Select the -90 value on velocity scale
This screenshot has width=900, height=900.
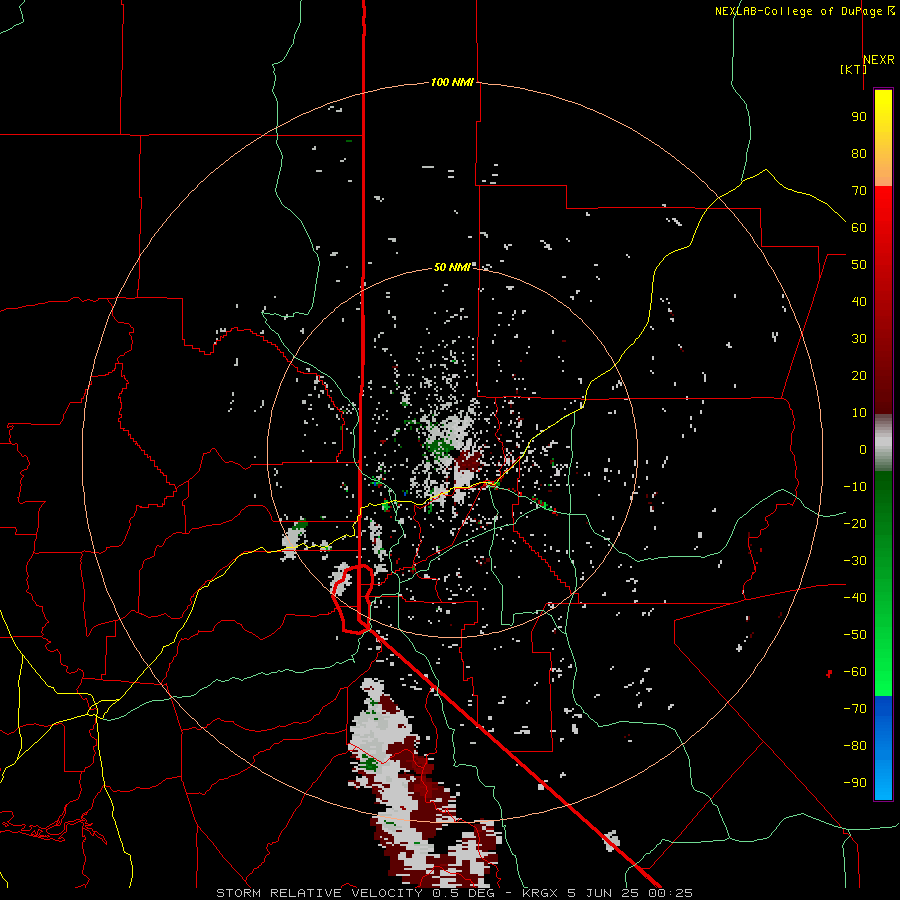855,783
